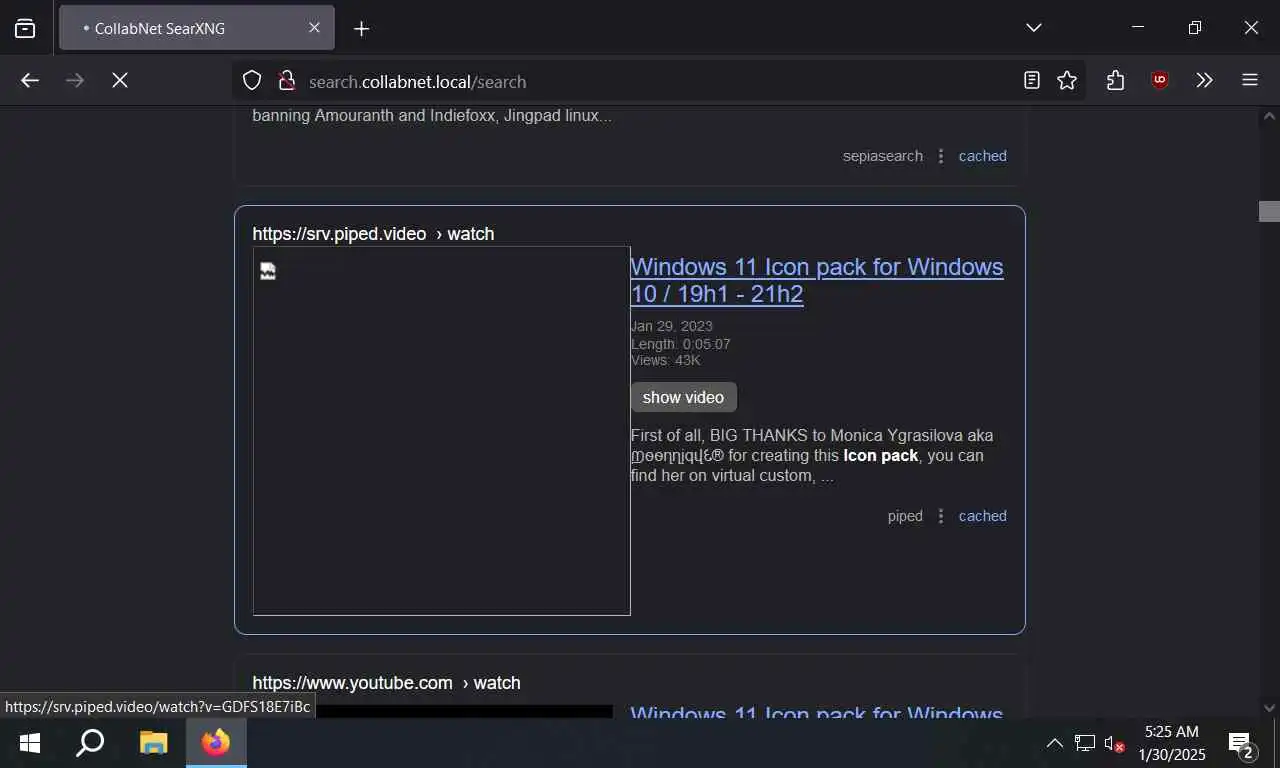
Task: Focus the address bar with search.collabnet.local
Action: pyautogui.click(x=660, y=81)
